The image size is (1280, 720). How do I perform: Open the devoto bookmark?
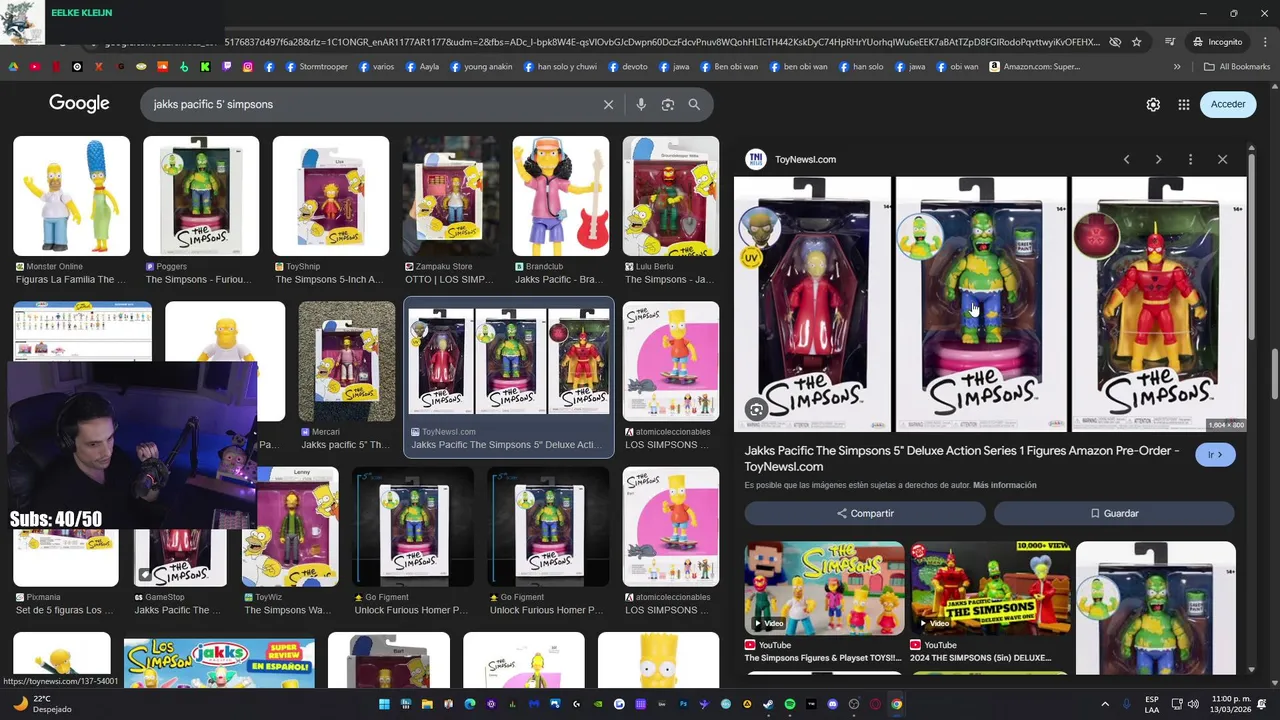point(628,67)
